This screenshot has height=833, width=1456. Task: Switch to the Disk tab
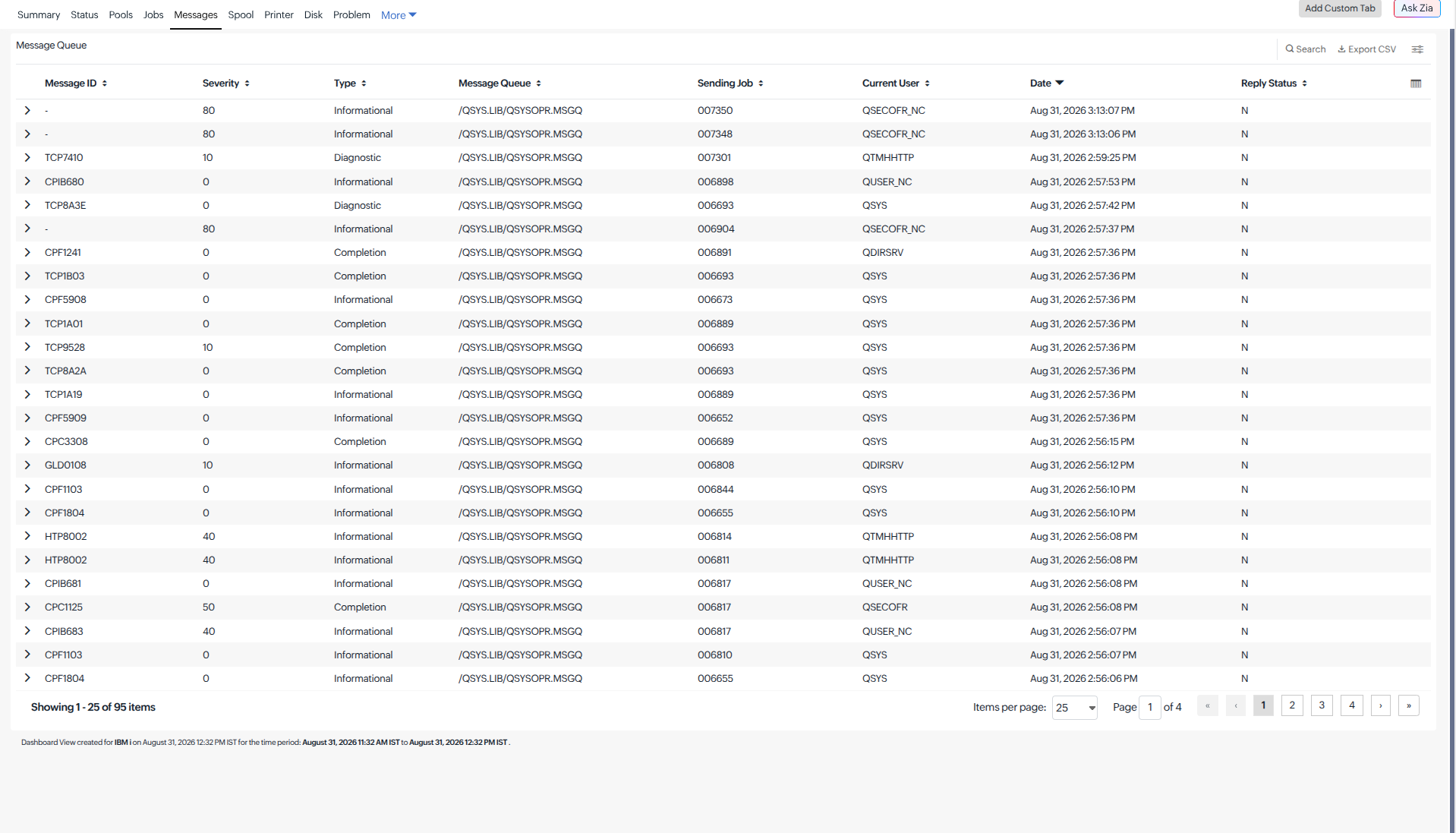click(x=313, y=15)
